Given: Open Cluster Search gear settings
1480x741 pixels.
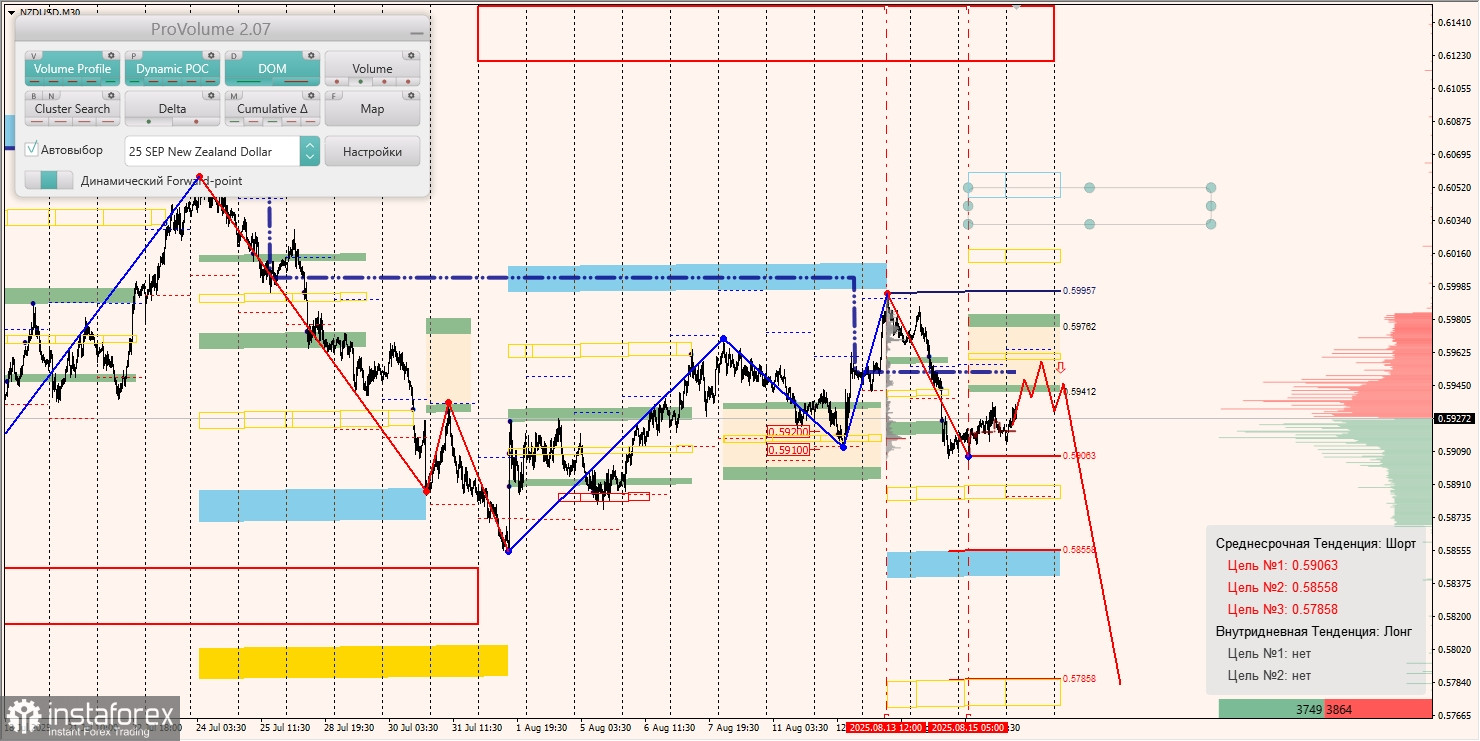Looking at the screenshot, I should click(111, 95).
